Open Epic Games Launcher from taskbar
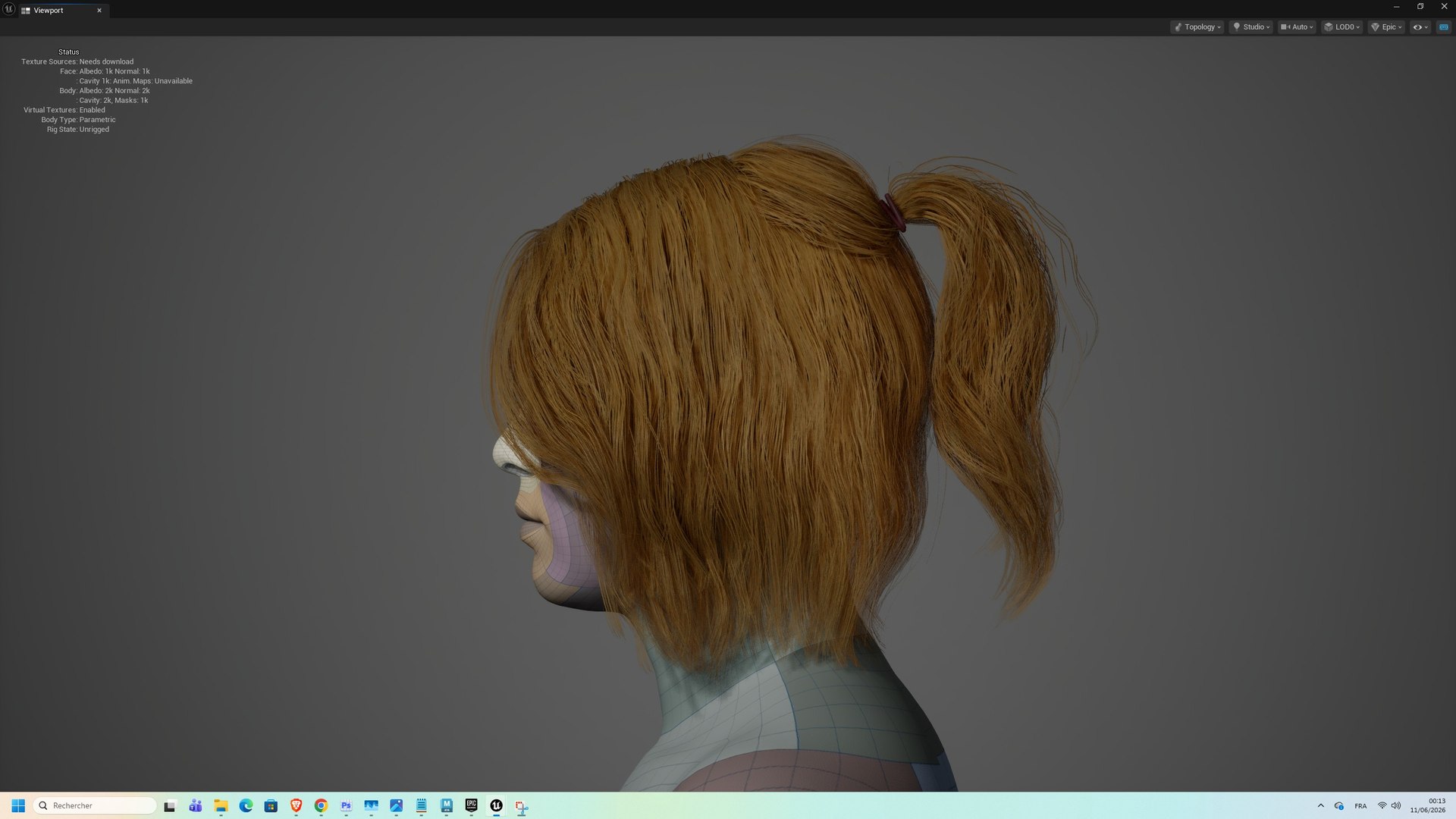This screenshot has width=1456, height=819. (471, 805)
